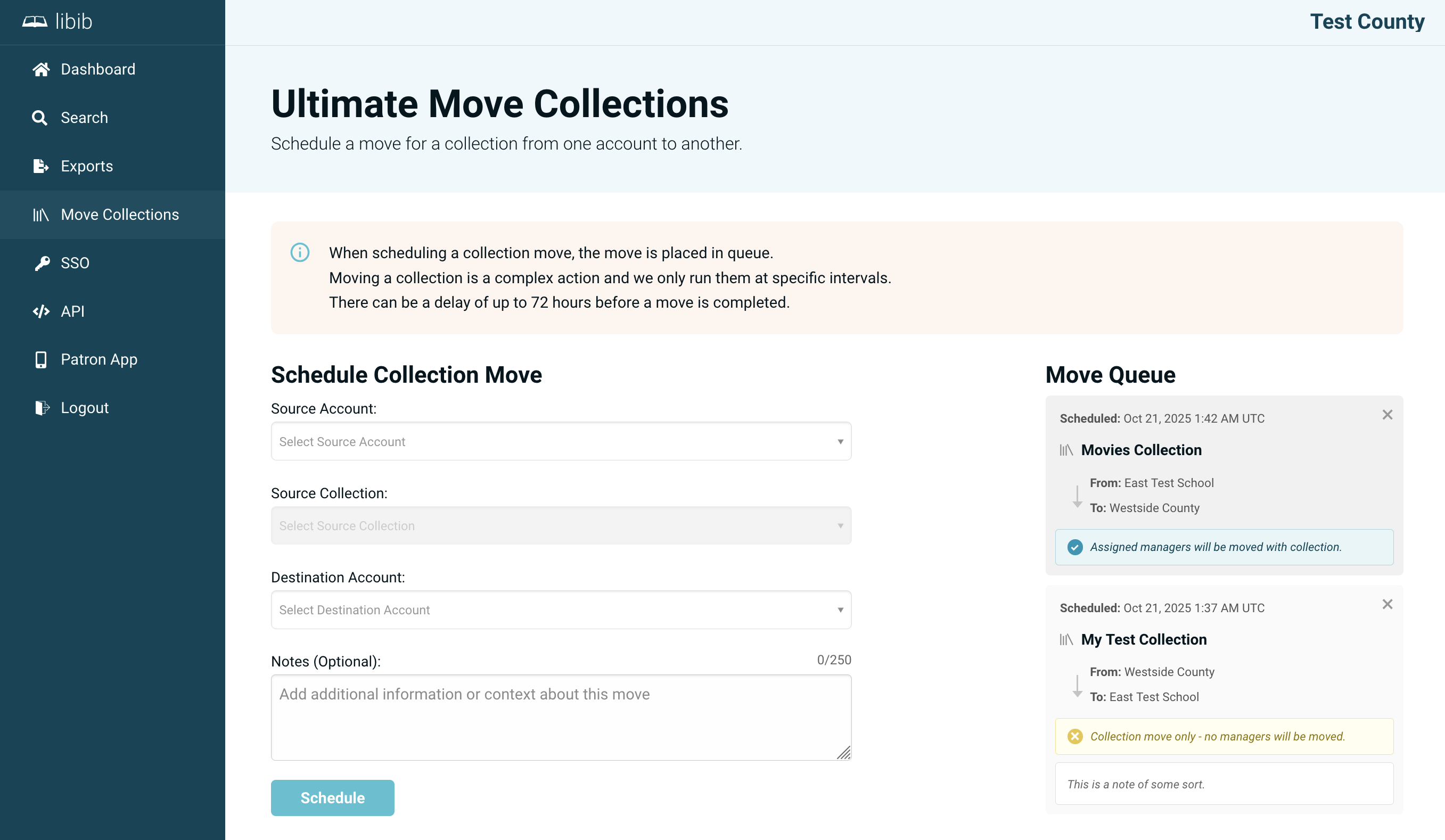This screenshot has height=840, width=1445.
Task: Click 'From: Westside County' text
Action: pyautogui.click(x=1152, y=672)
